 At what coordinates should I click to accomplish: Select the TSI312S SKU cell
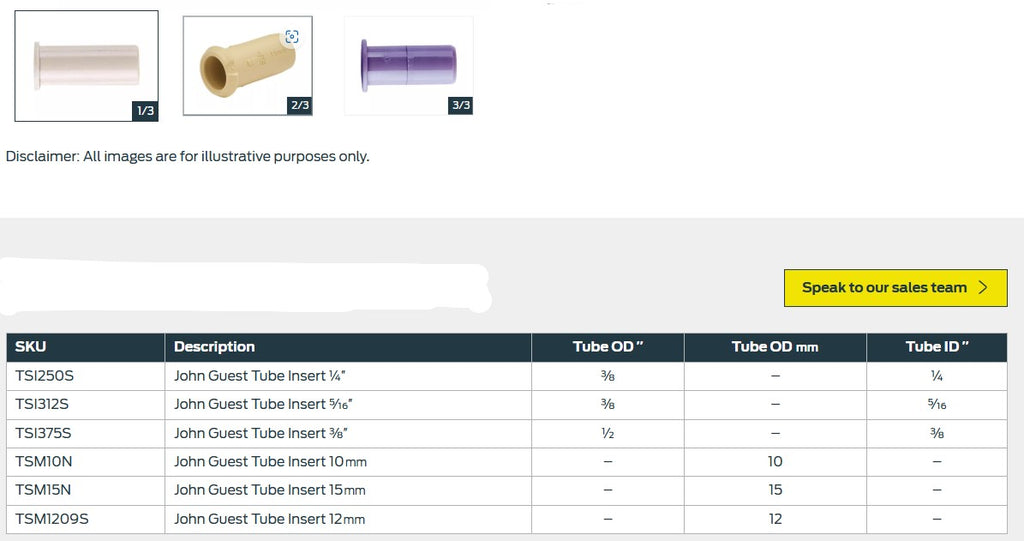[x=86, y=404]
